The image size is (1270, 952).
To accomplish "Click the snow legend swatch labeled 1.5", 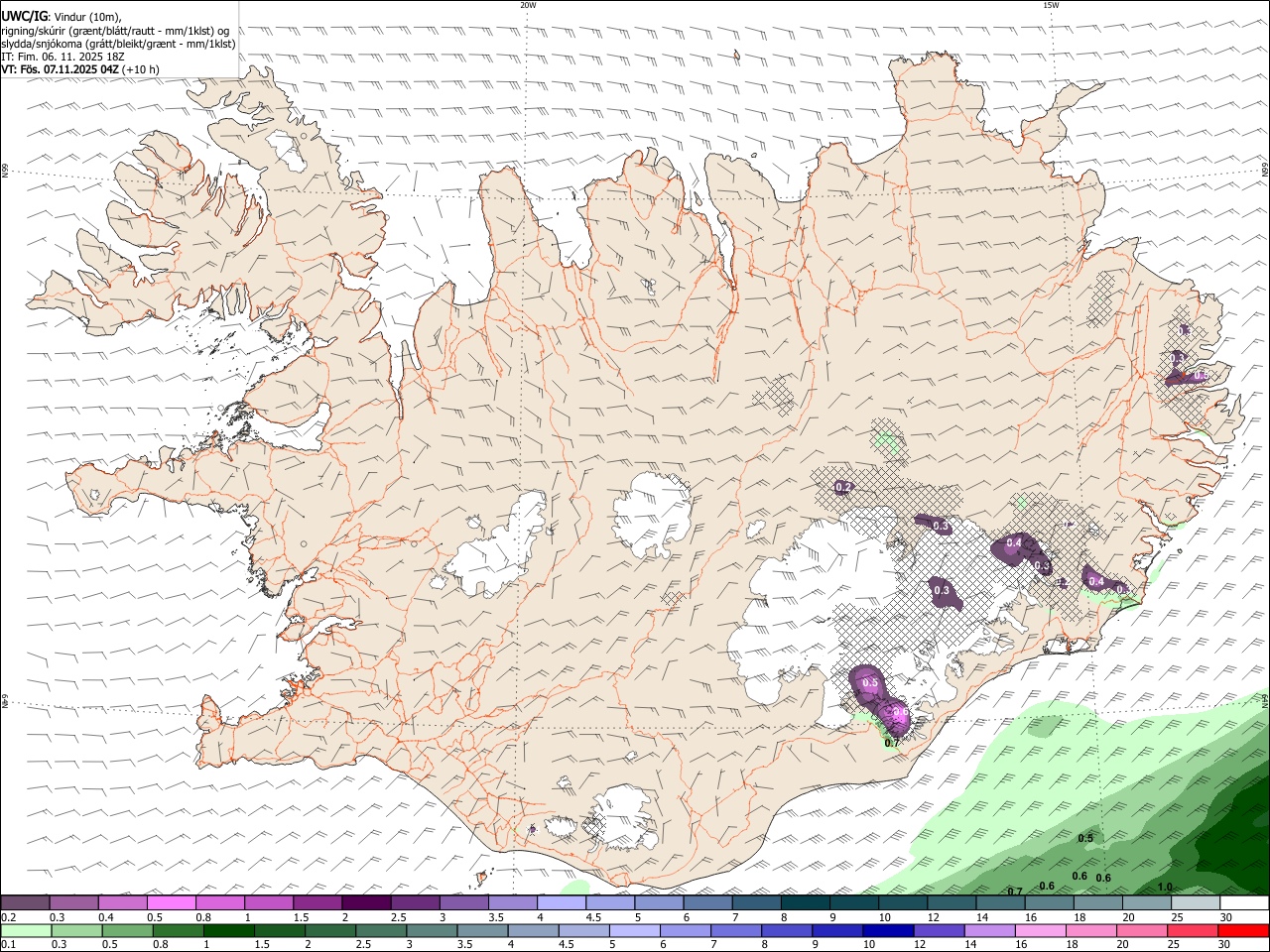I will [x=317, y=902].
